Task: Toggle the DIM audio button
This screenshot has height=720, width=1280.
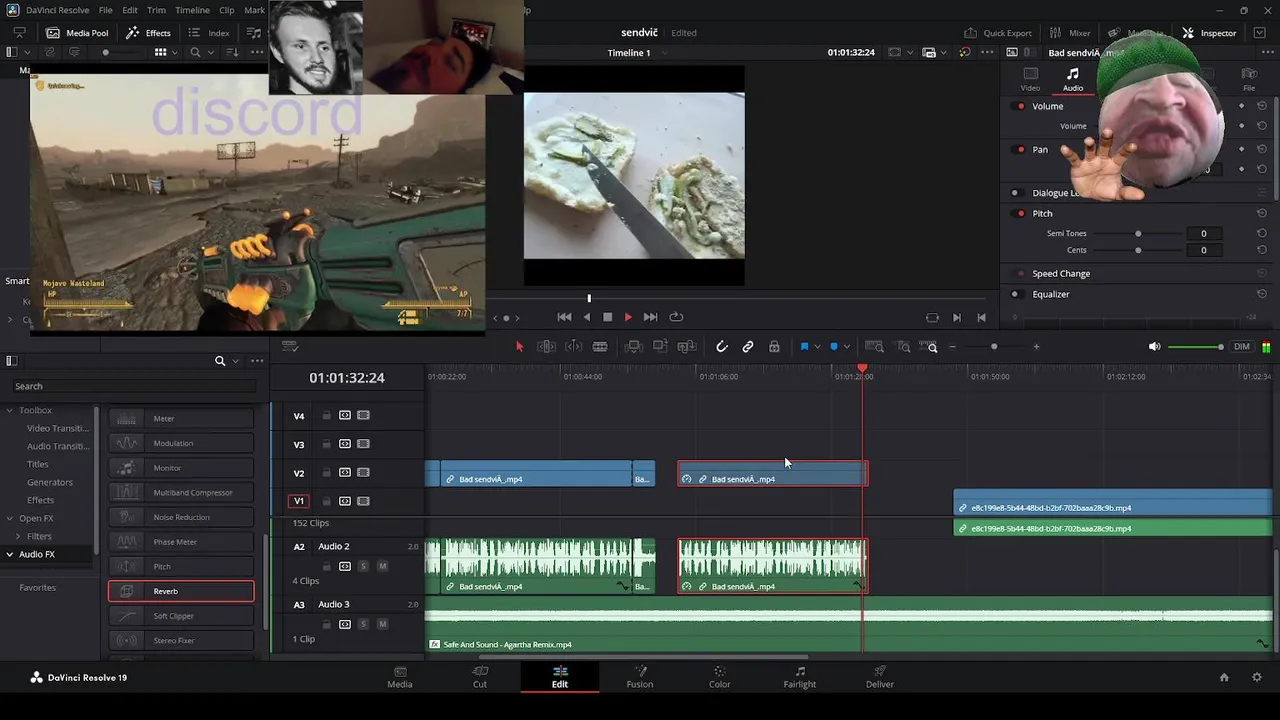Action: 1242,347
